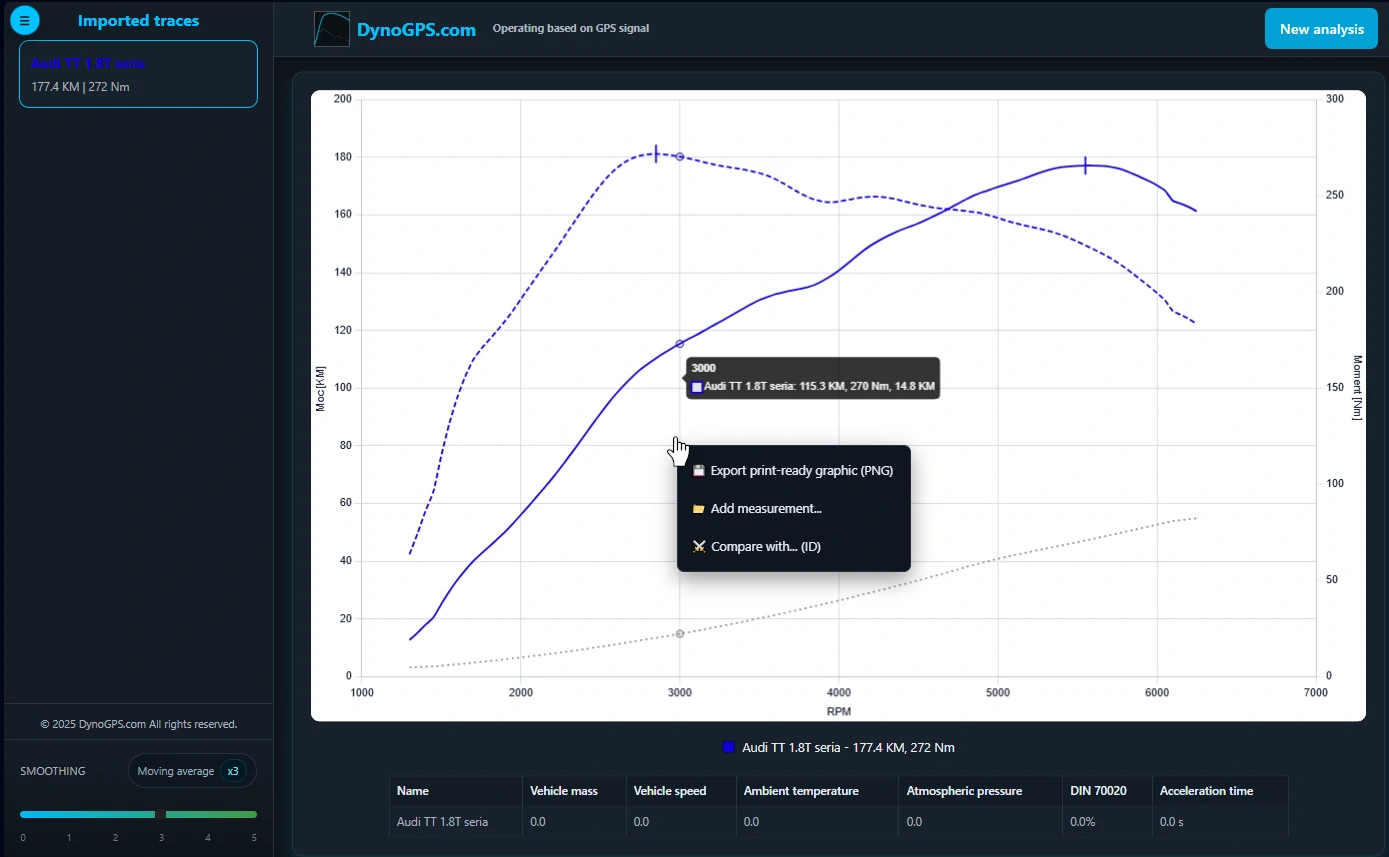Click the x3 smoothing factor badge
1389x857 pixels.
233,771
